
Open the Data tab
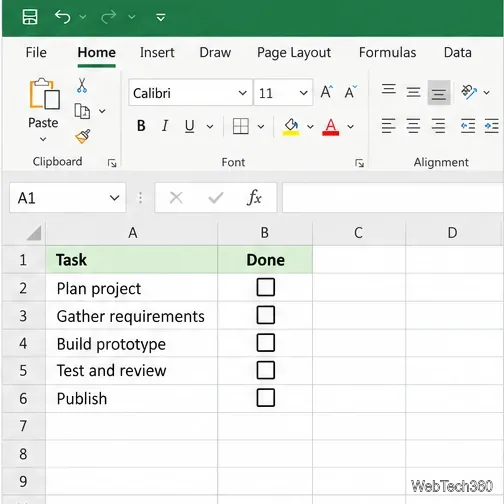(458, 53)
